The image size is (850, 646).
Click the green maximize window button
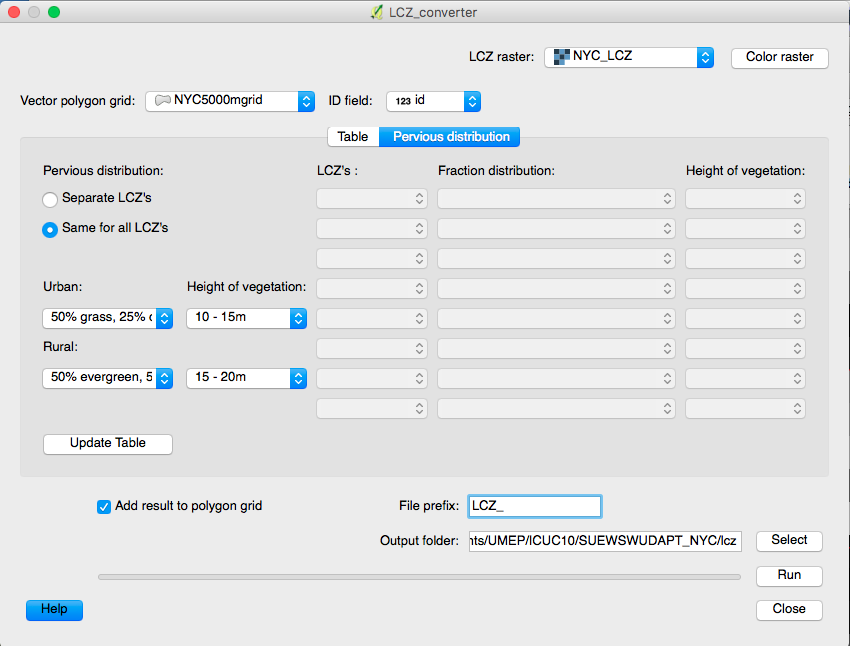click(54, 12)
